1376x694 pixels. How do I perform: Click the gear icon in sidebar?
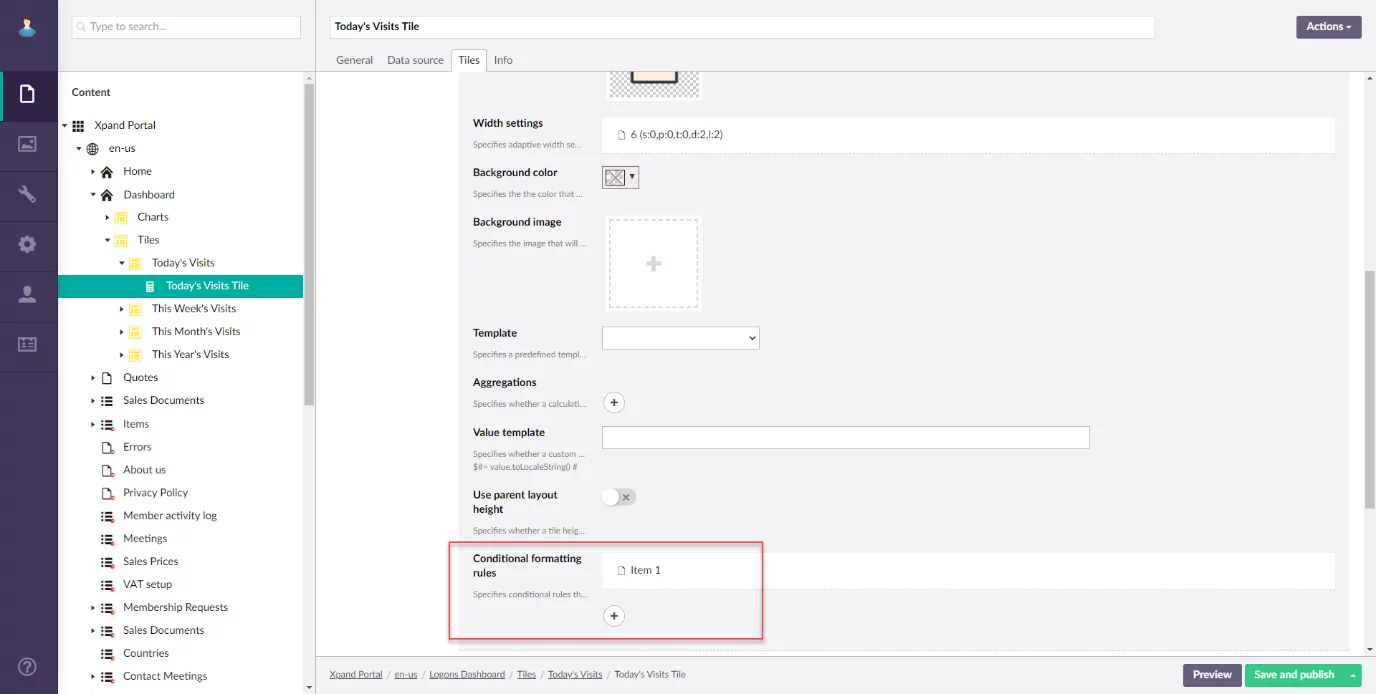pos(28,244)
